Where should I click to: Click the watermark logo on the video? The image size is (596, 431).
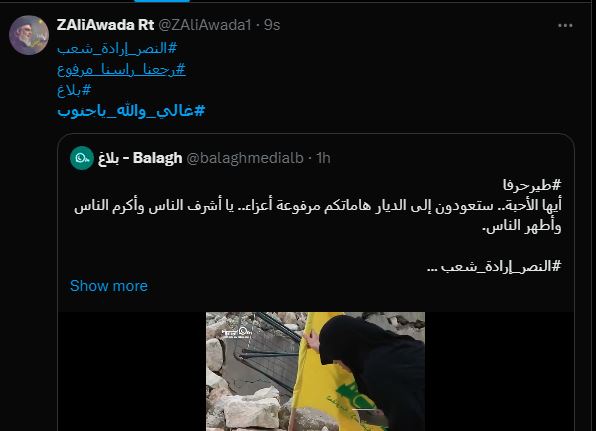pos(237,333)
